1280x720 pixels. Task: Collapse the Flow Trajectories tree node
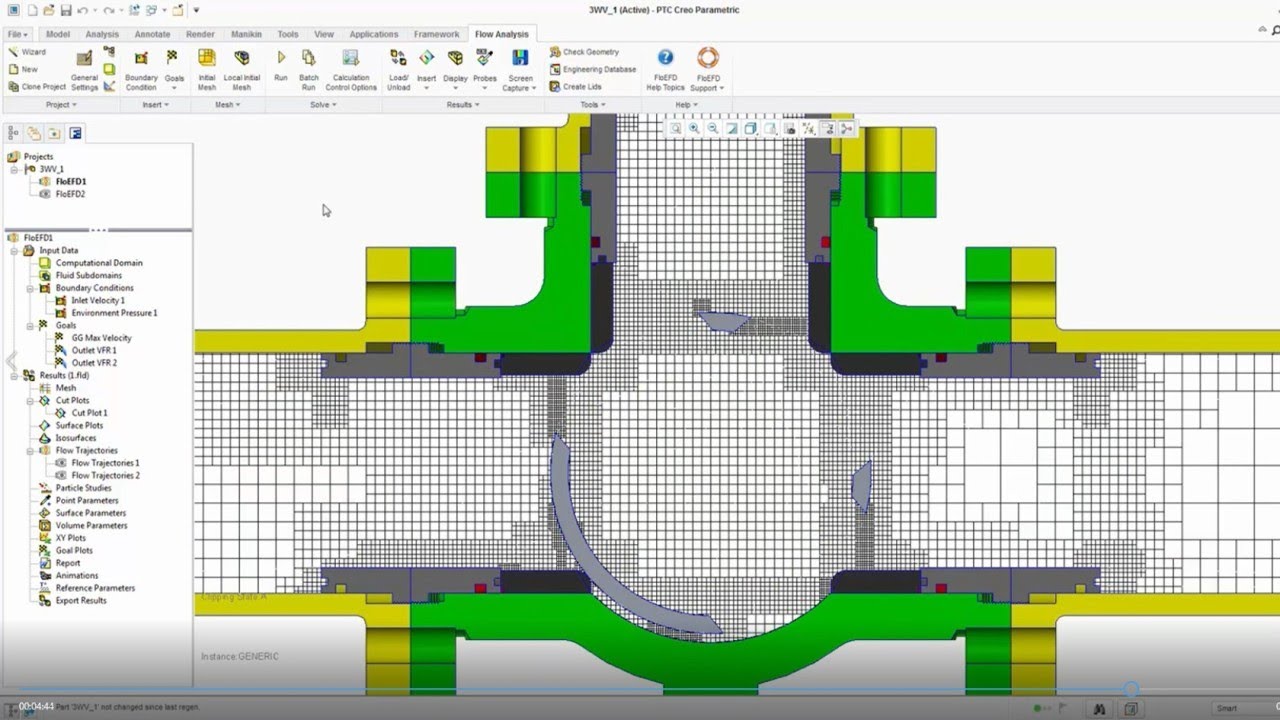(30, 450)
